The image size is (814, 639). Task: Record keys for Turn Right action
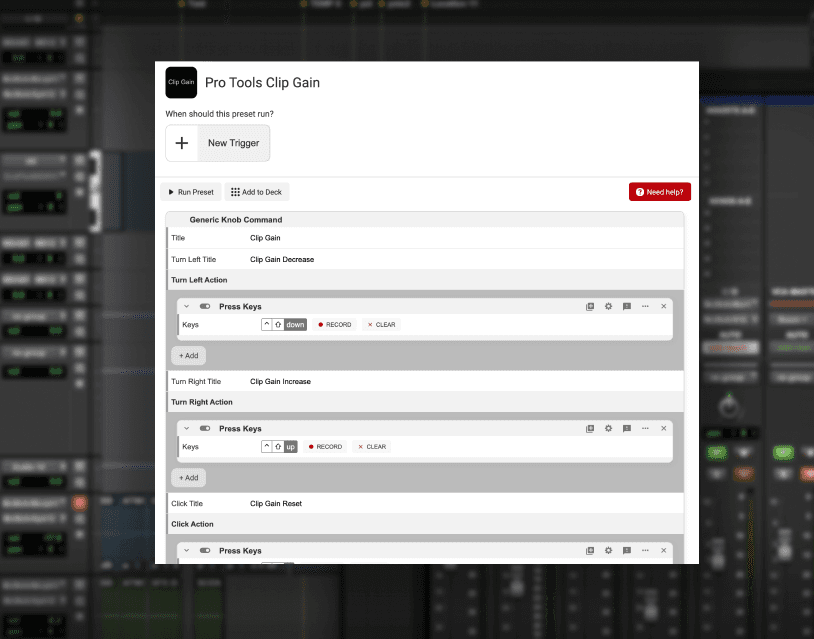pos(325,446)
